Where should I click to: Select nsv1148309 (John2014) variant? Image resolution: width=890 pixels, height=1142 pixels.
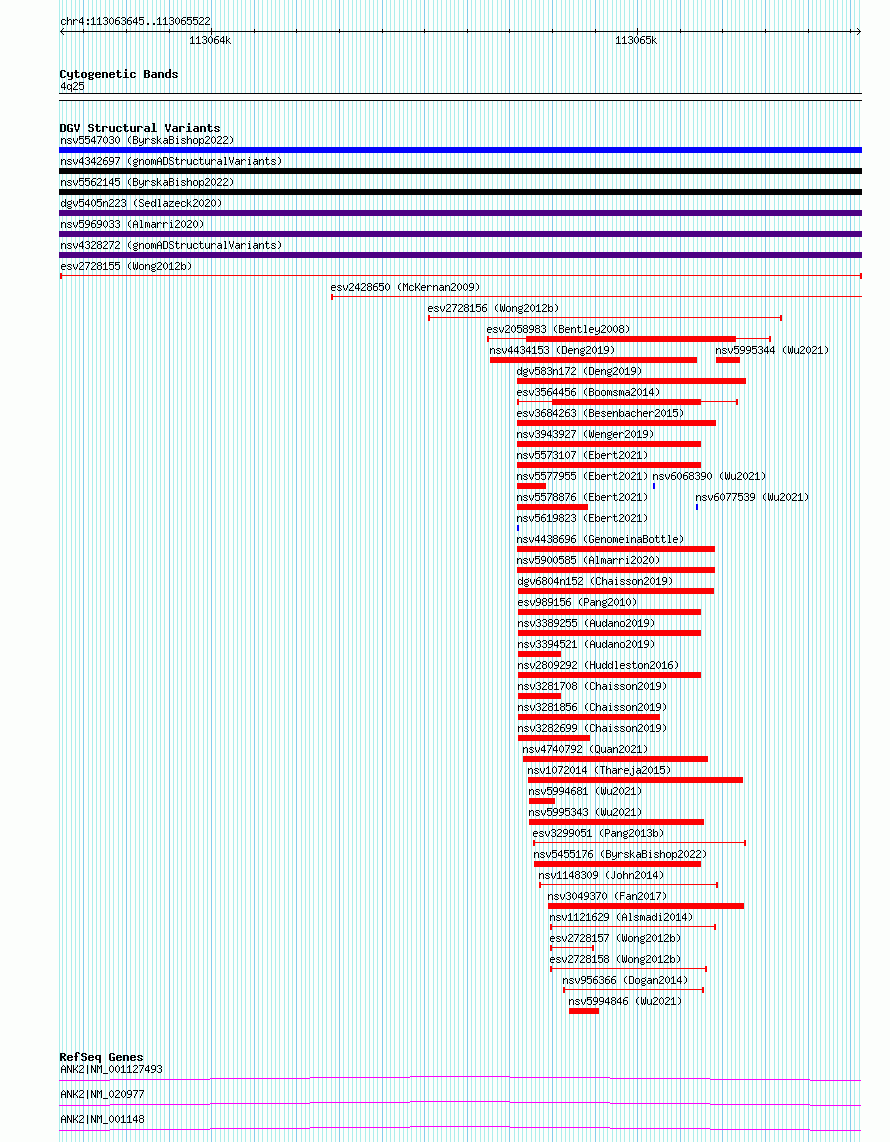[x=599, y=877]
